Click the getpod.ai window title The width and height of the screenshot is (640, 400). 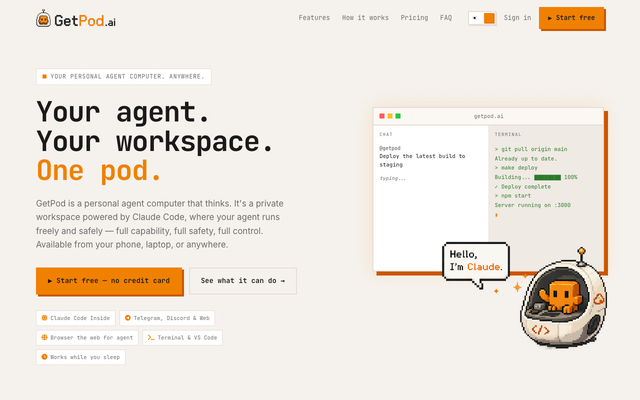pos(489,116)
